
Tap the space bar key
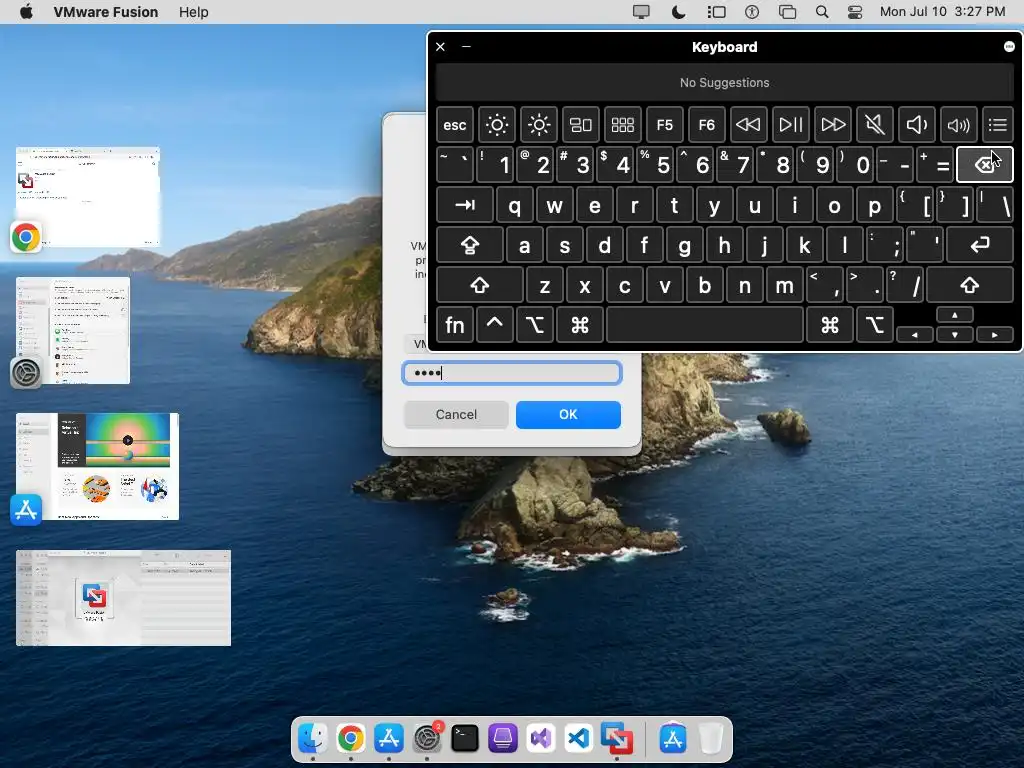(x=705, y=325)
